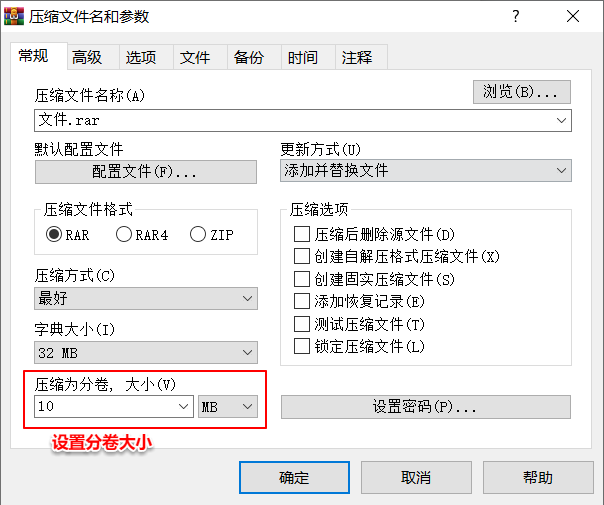Check the 锁定压缩文件 box

302,346
